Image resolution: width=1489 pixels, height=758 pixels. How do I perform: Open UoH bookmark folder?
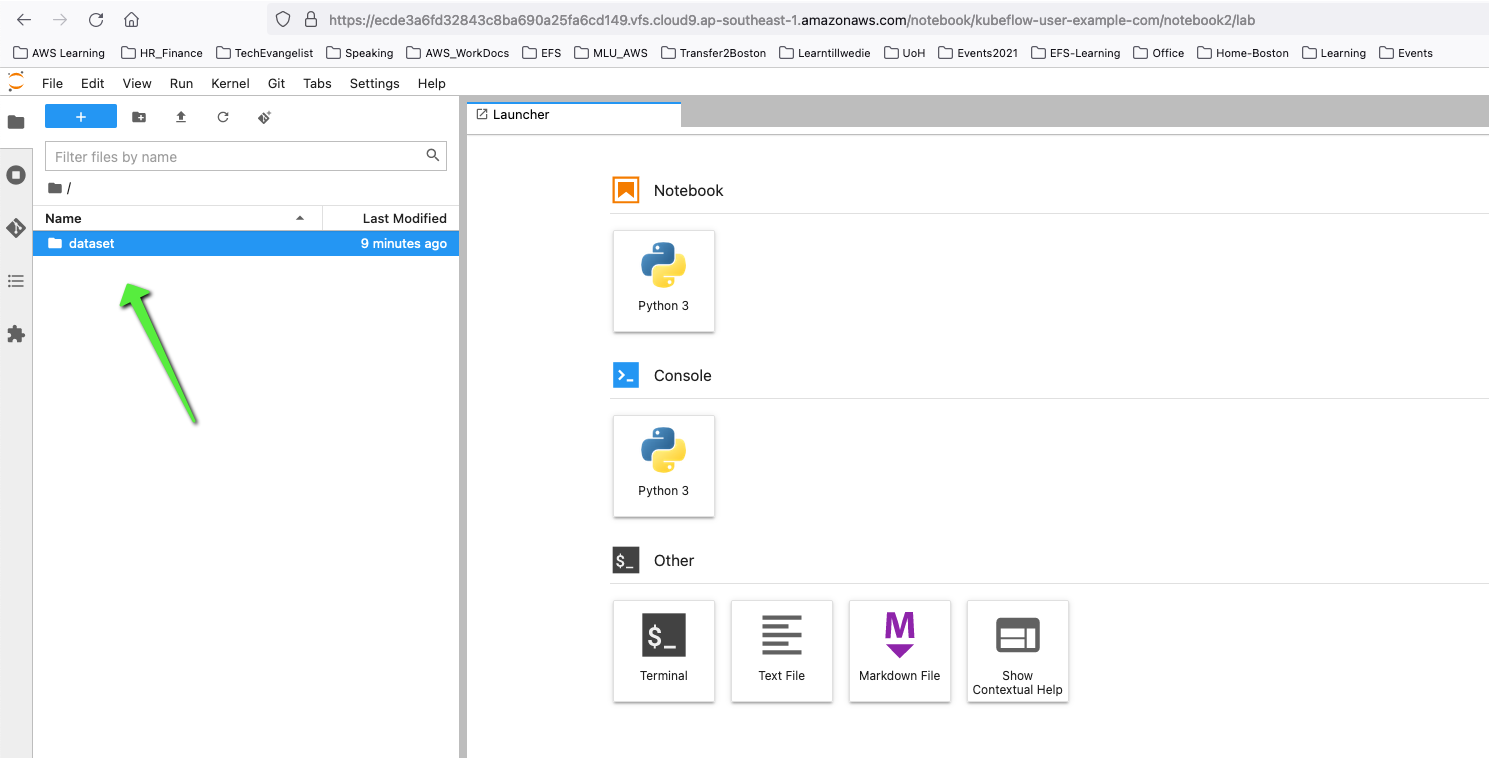905,53
